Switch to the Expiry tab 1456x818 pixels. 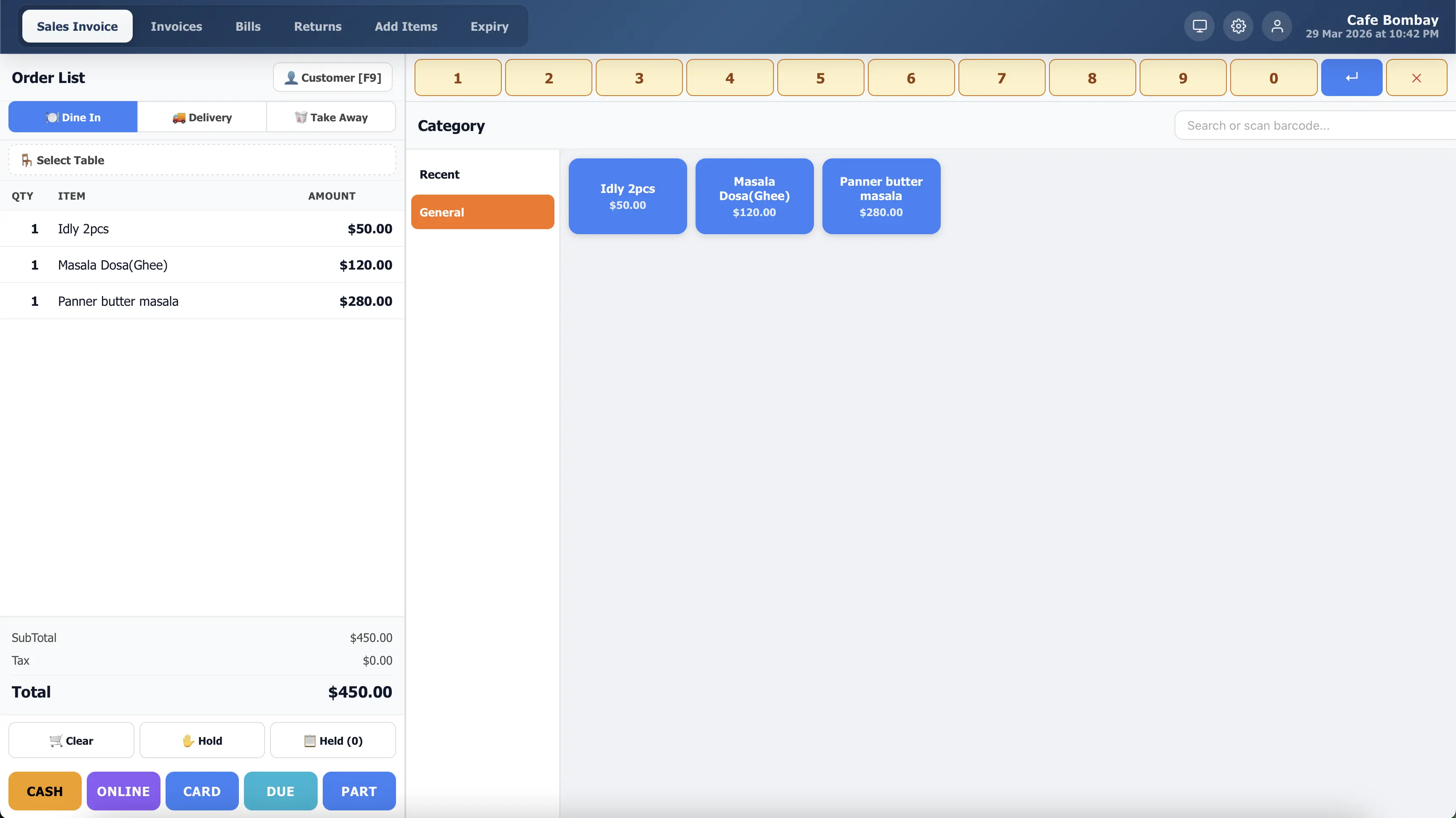pos(489,26)
